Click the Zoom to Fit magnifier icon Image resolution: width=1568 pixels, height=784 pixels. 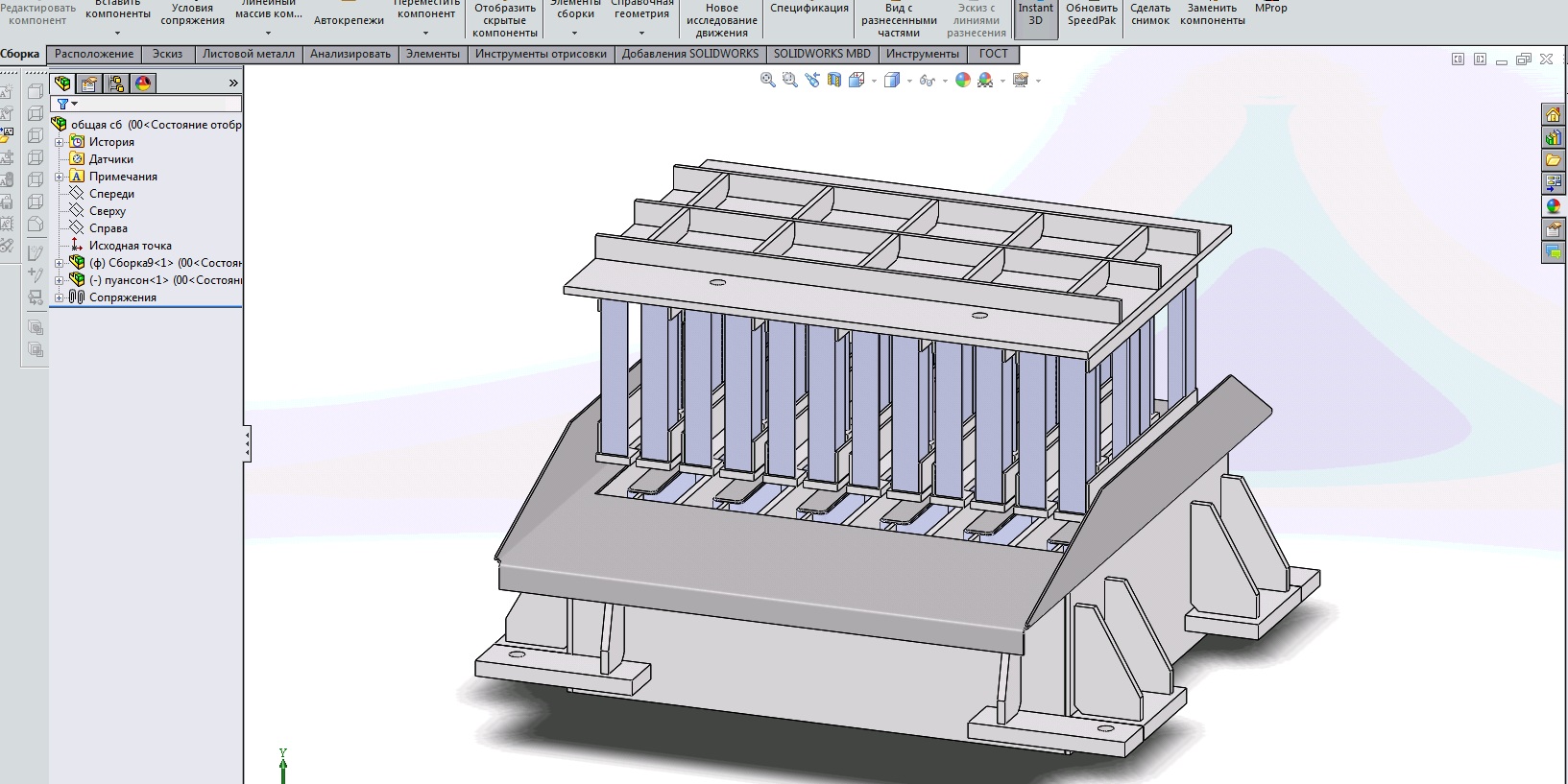pos(768,81)
